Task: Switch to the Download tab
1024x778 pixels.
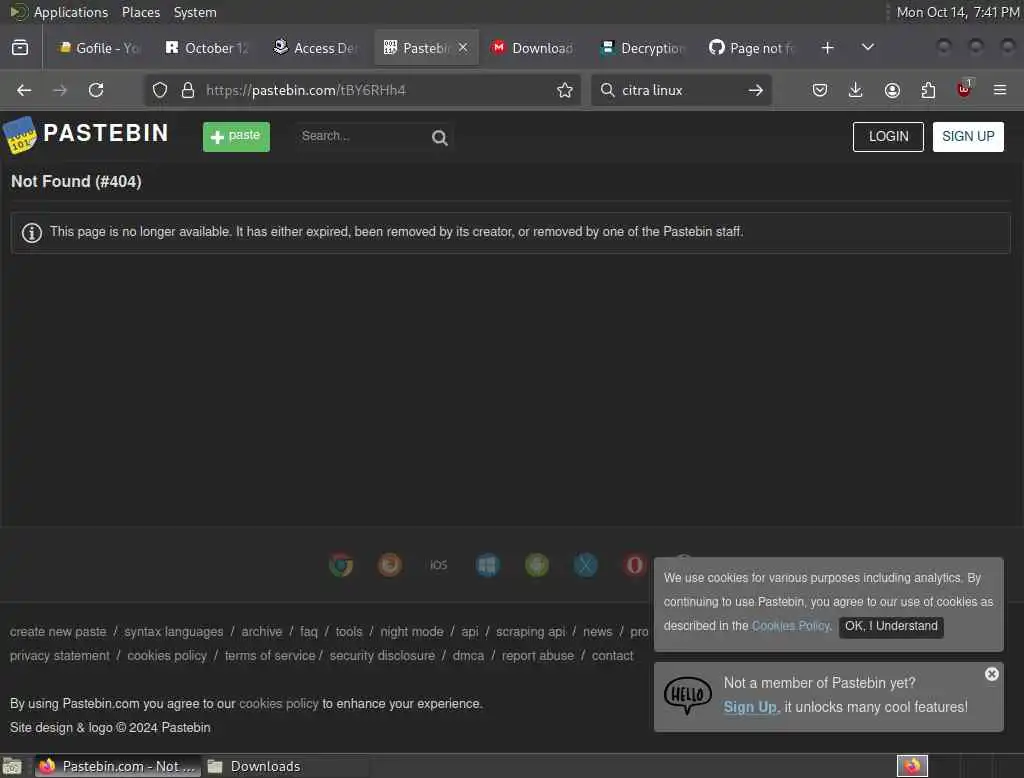Action: 533,48
